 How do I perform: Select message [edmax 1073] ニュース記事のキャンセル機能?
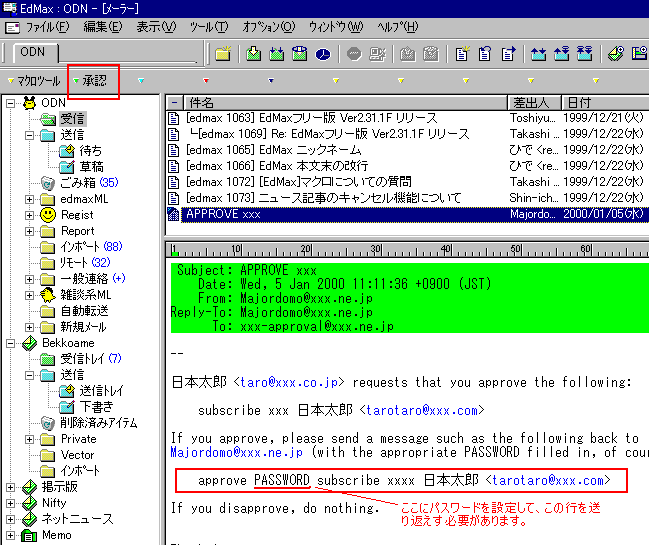point(408,198)
